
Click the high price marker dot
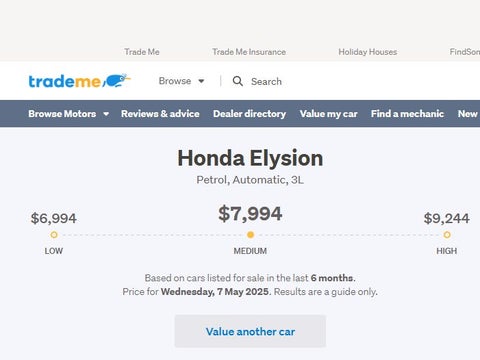click(447, 235)
